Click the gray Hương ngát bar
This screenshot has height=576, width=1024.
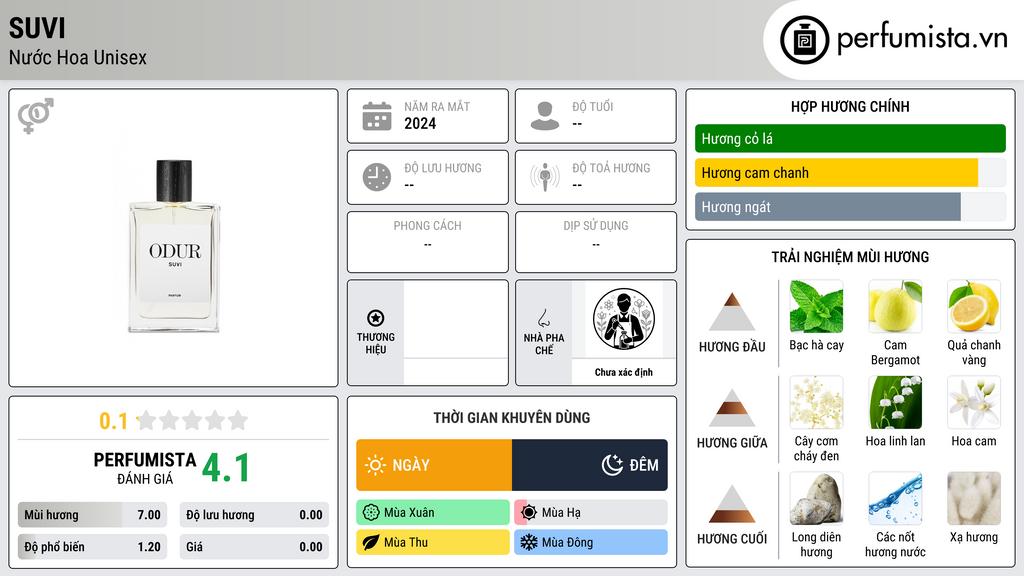[x=828, y=207]
